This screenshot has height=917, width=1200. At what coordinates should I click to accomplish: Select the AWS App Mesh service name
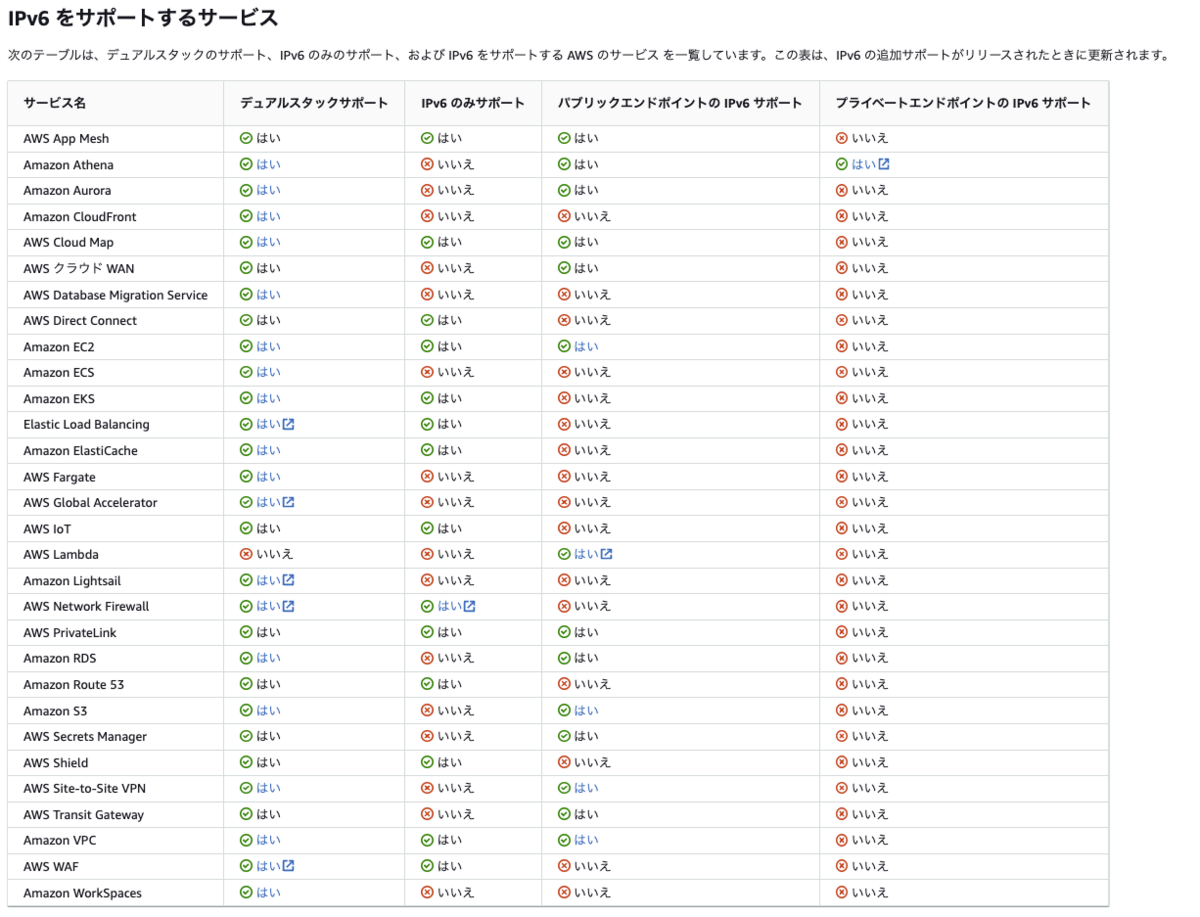pyautogui.click(x=66, y=139)
